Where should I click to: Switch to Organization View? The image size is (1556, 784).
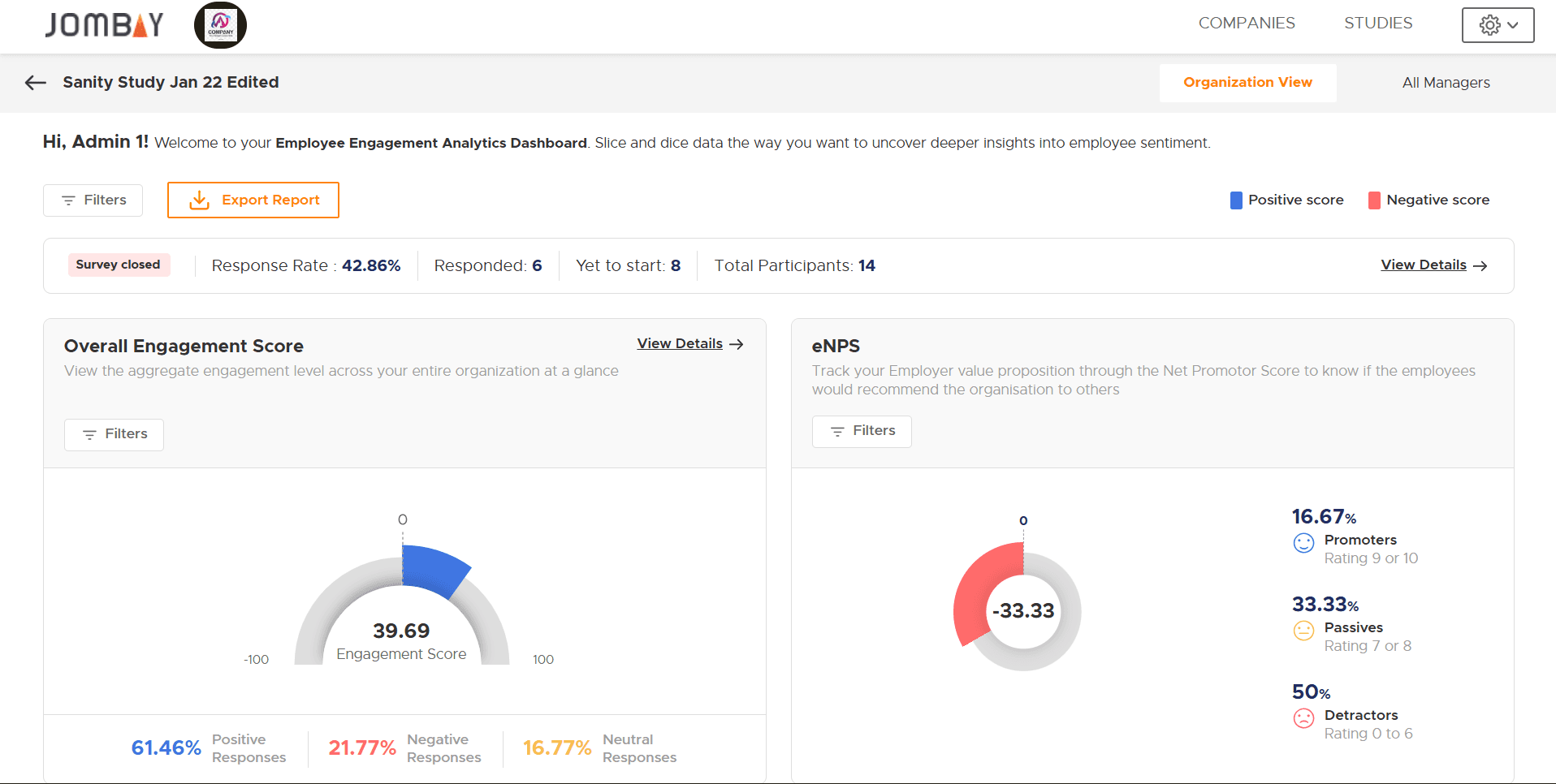(x=1248, y=83)
